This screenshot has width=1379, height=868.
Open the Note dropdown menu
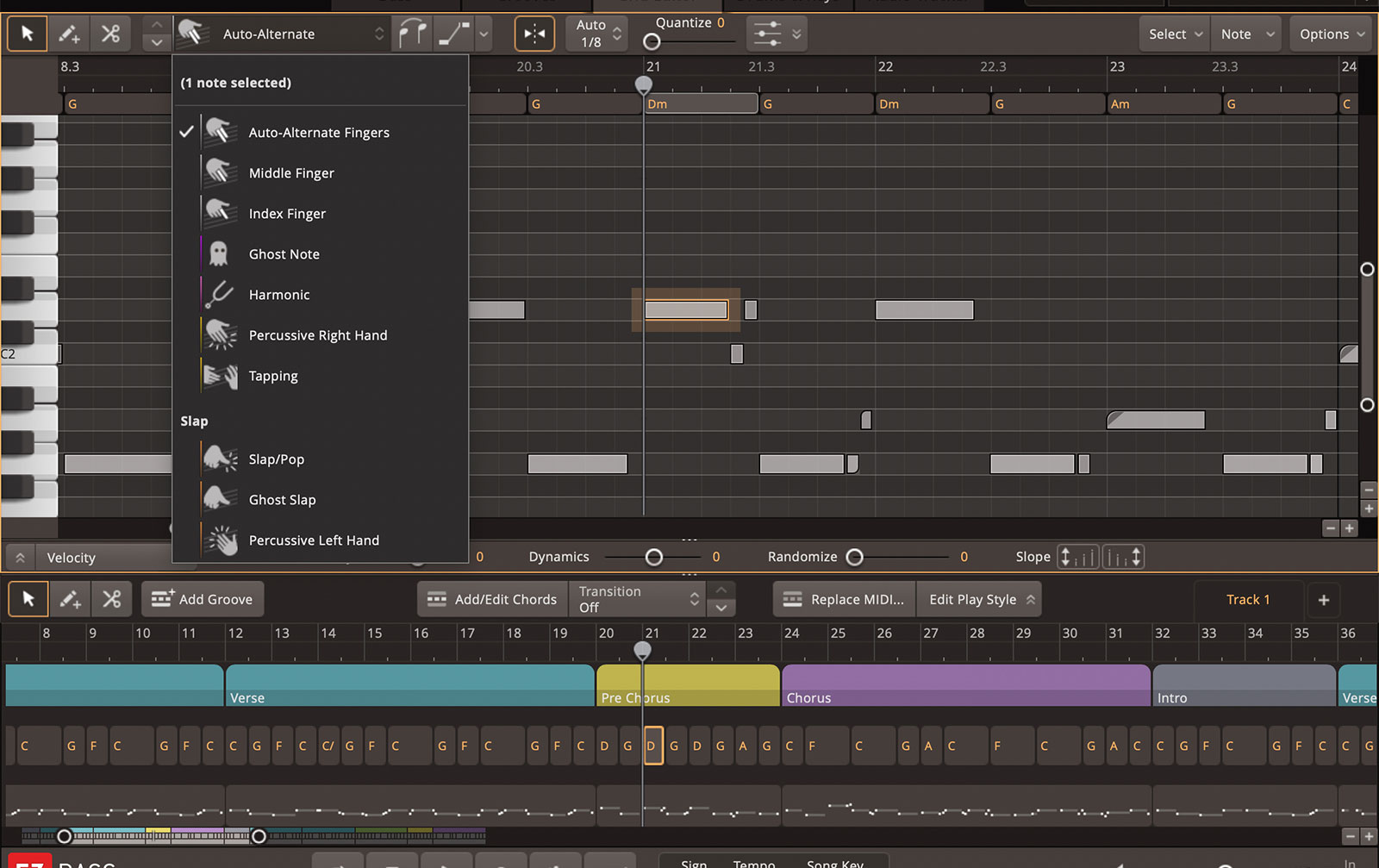[1247, 34]
